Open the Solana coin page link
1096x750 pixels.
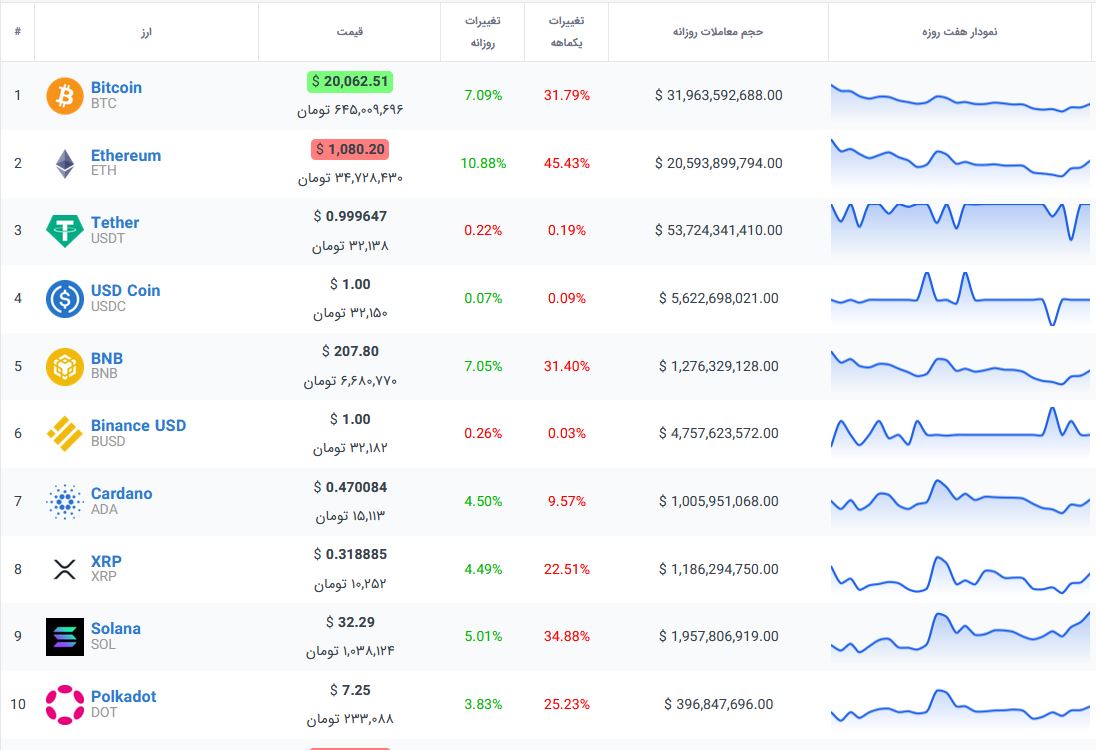pyautogui.click(x=115, y=628)
